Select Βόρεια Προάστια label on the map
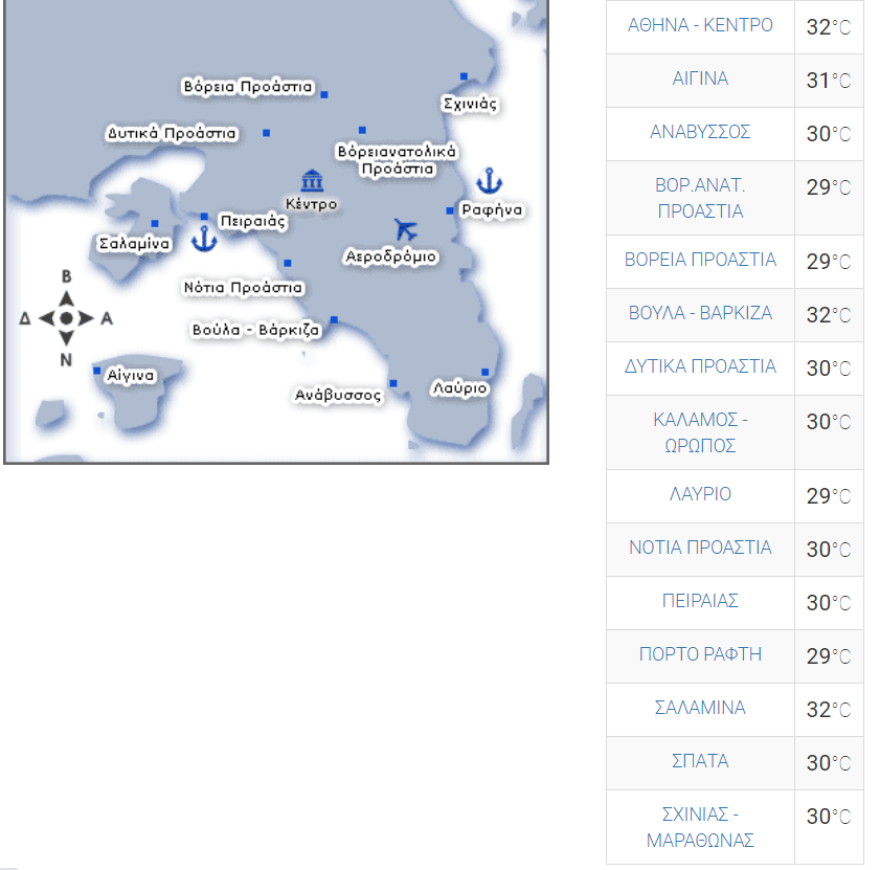This screenshot has width=880, height=870. (x=247, y=87)
